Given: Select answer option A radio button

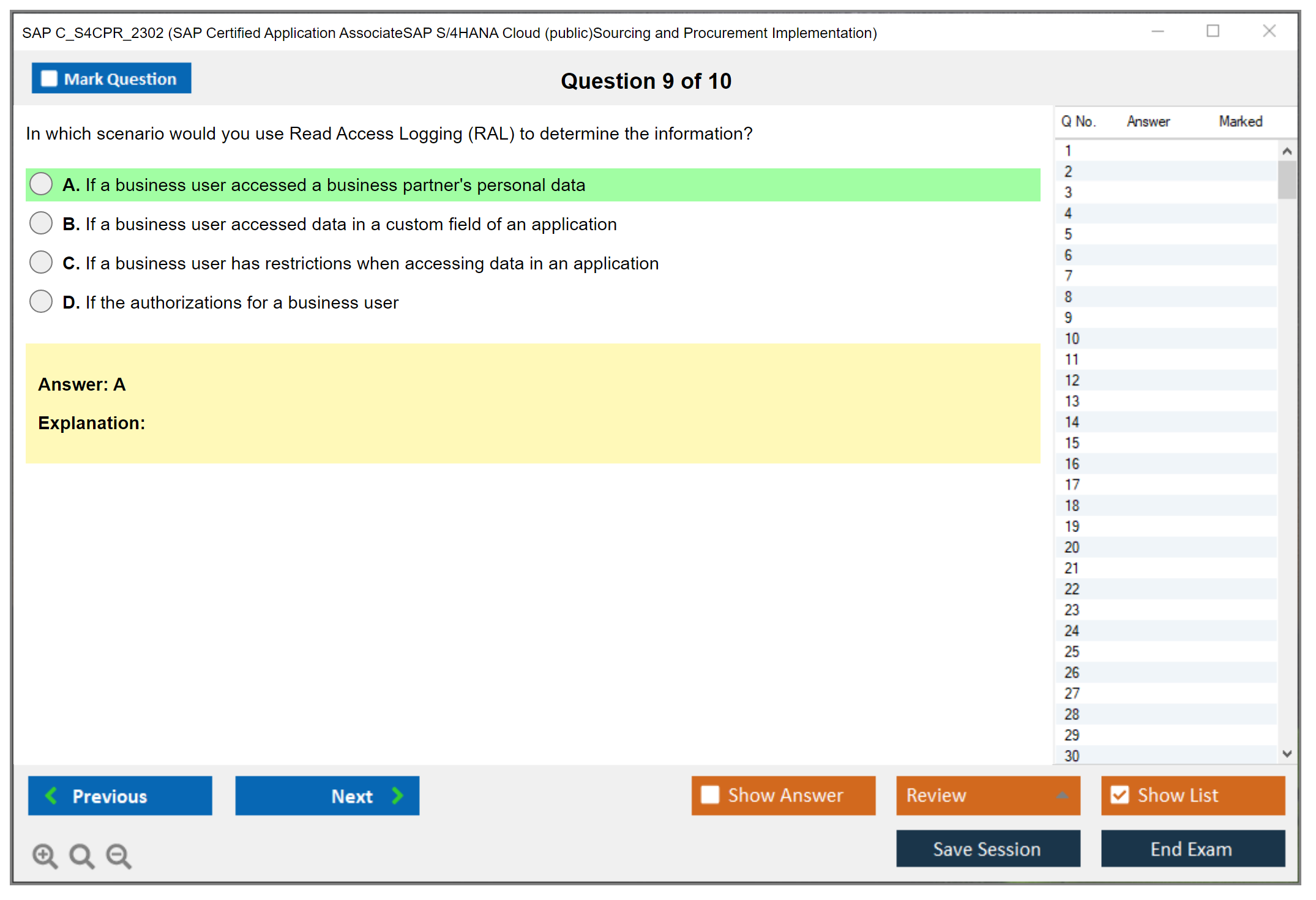Looking at the screenshot, I should (x=41, y=184).
